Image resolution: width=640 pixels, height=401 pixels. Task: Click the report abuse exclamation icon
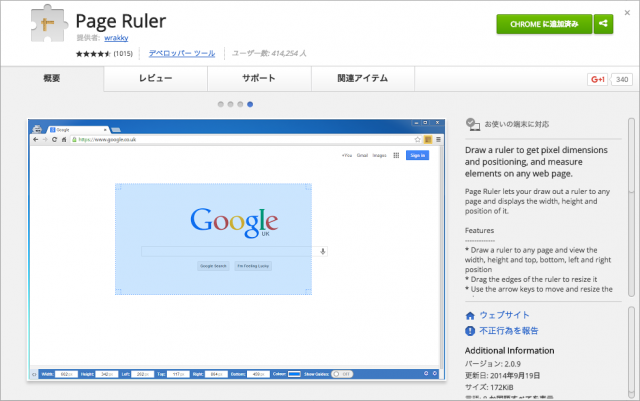pos(470,330)
